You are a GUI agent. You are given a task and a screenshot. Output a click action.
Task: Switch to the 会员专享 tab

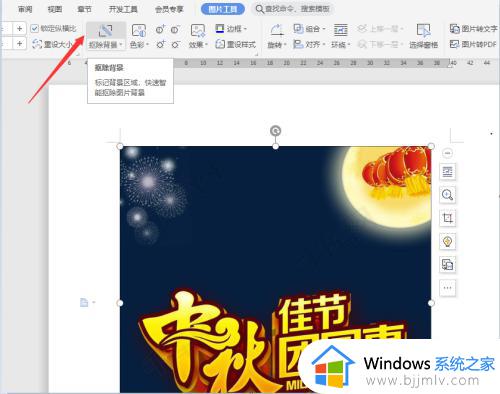point(169,9)
